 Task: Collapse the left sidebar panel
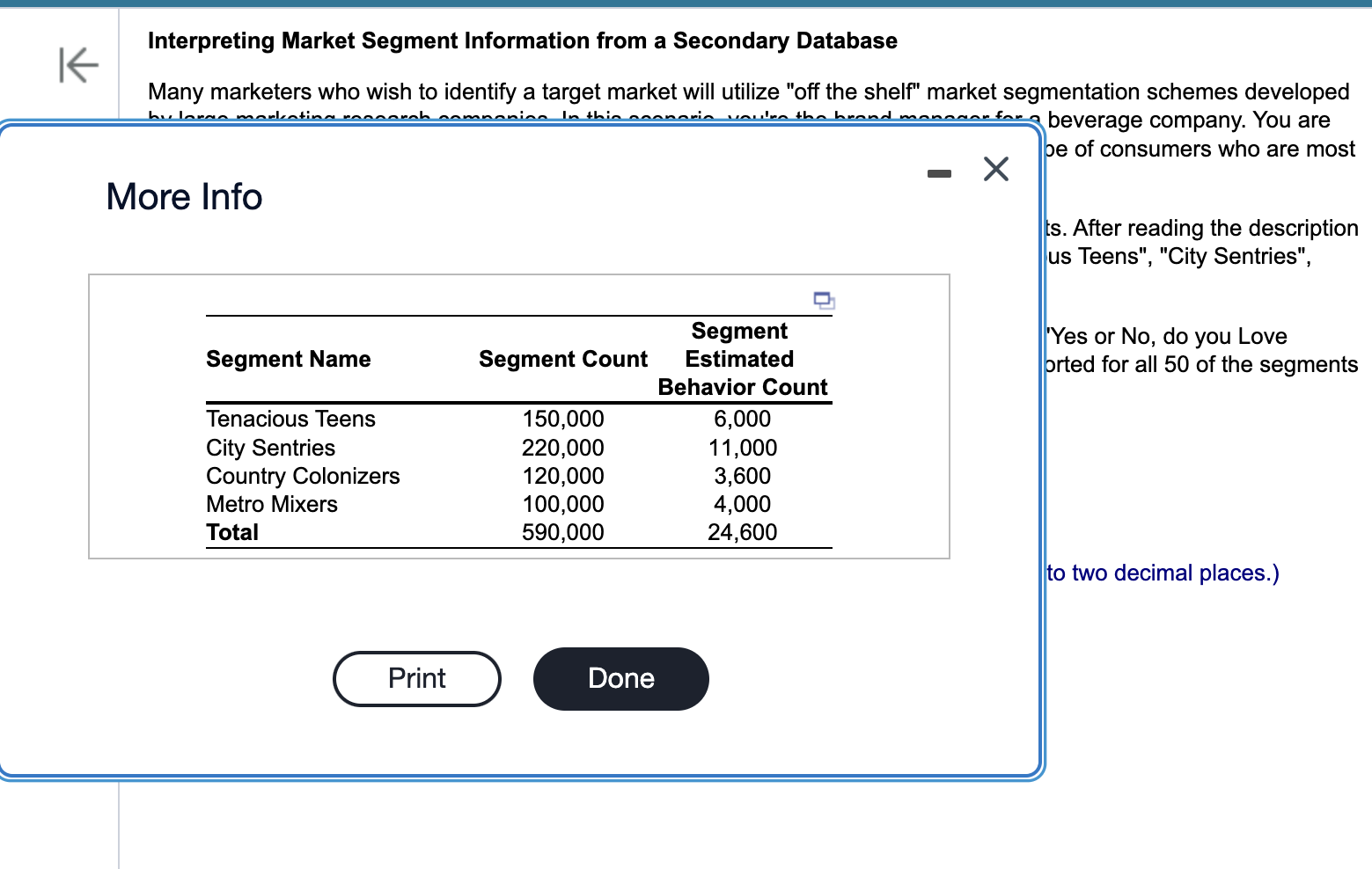click(x=76, y=64)
